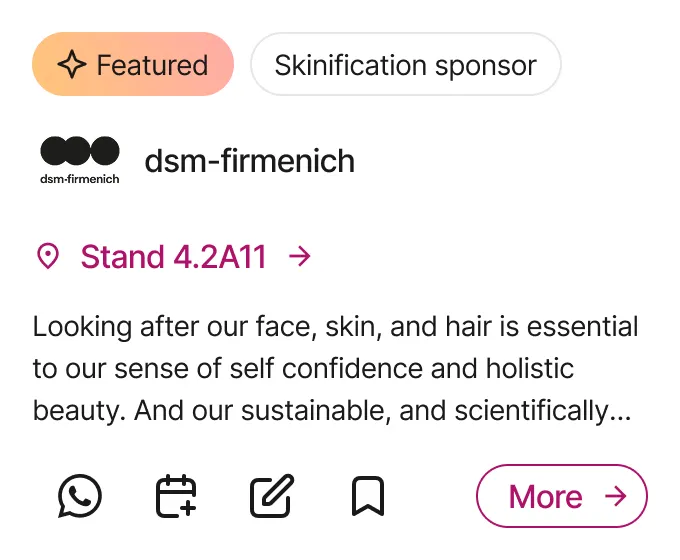The width and height of the screenshot is (680, 560).
Task: Bookmark the dsm-firmenich exhibitor
Action: (x=368, y=496)
